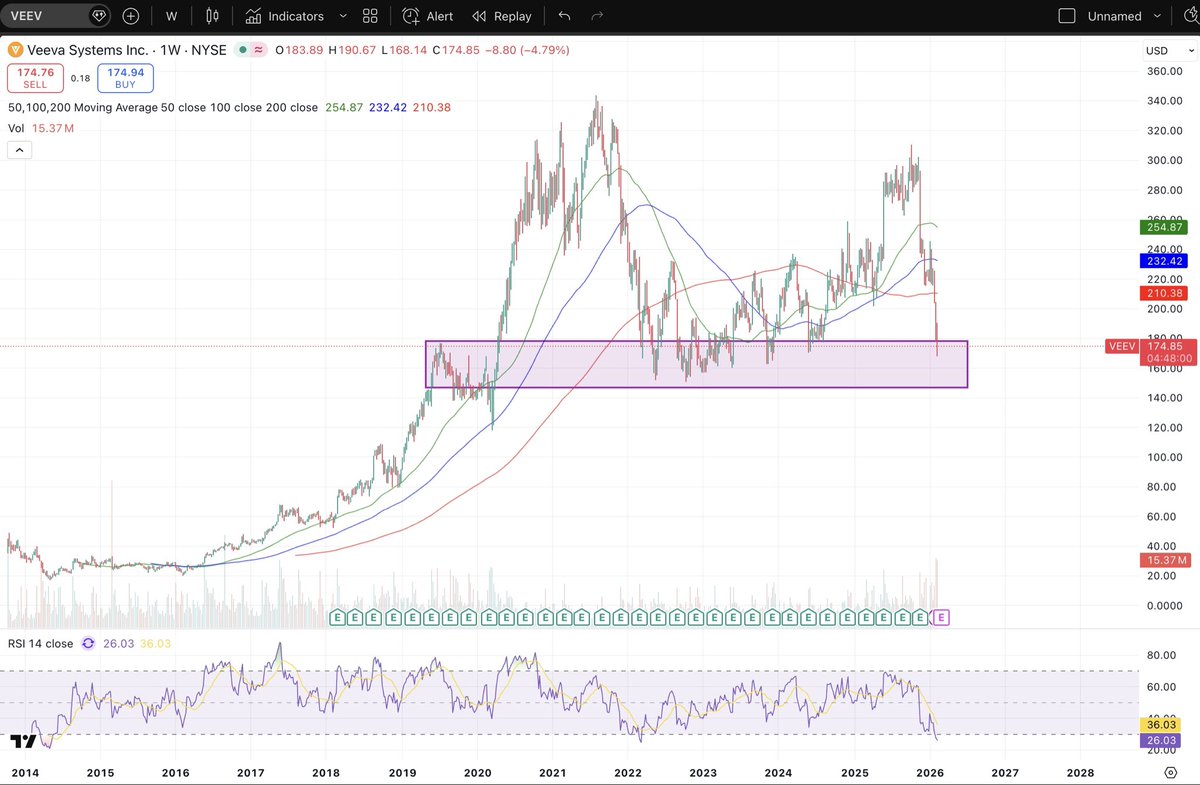Viewport: 1200px width, 785px height.
Task: Create an Alert from the top toolbar
Action: pyautogui.click(x=428, y=16)
